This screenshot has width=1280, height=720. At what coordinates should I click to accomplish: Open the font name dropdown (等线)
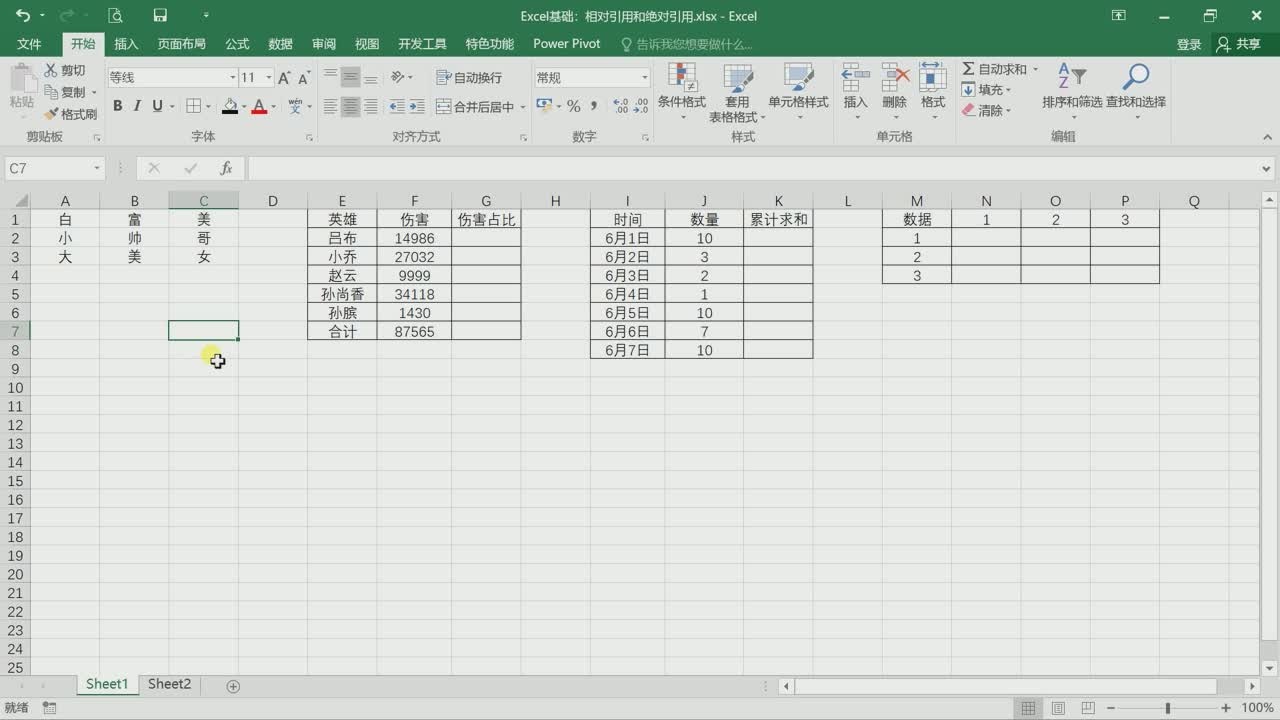232,77
